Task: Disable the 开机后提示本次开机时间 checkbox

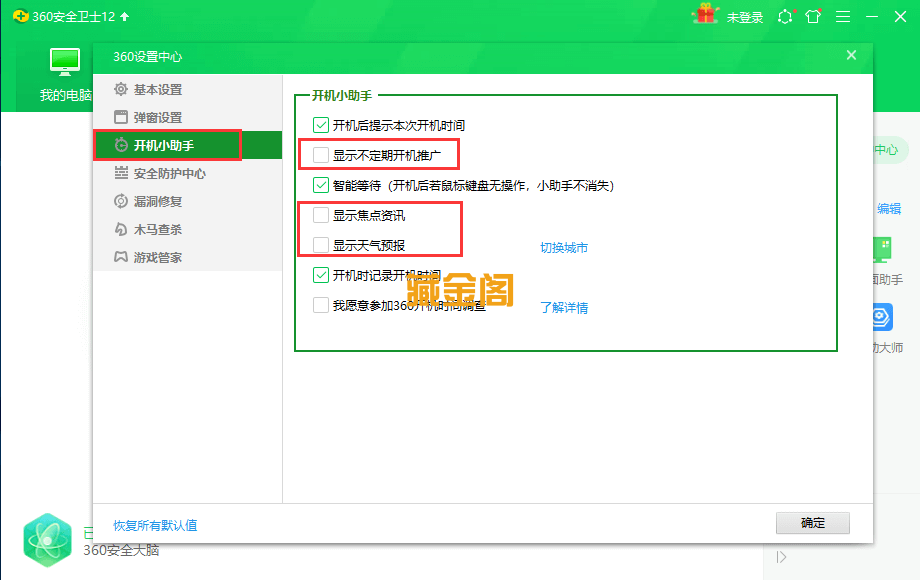Action: [321, 125]
